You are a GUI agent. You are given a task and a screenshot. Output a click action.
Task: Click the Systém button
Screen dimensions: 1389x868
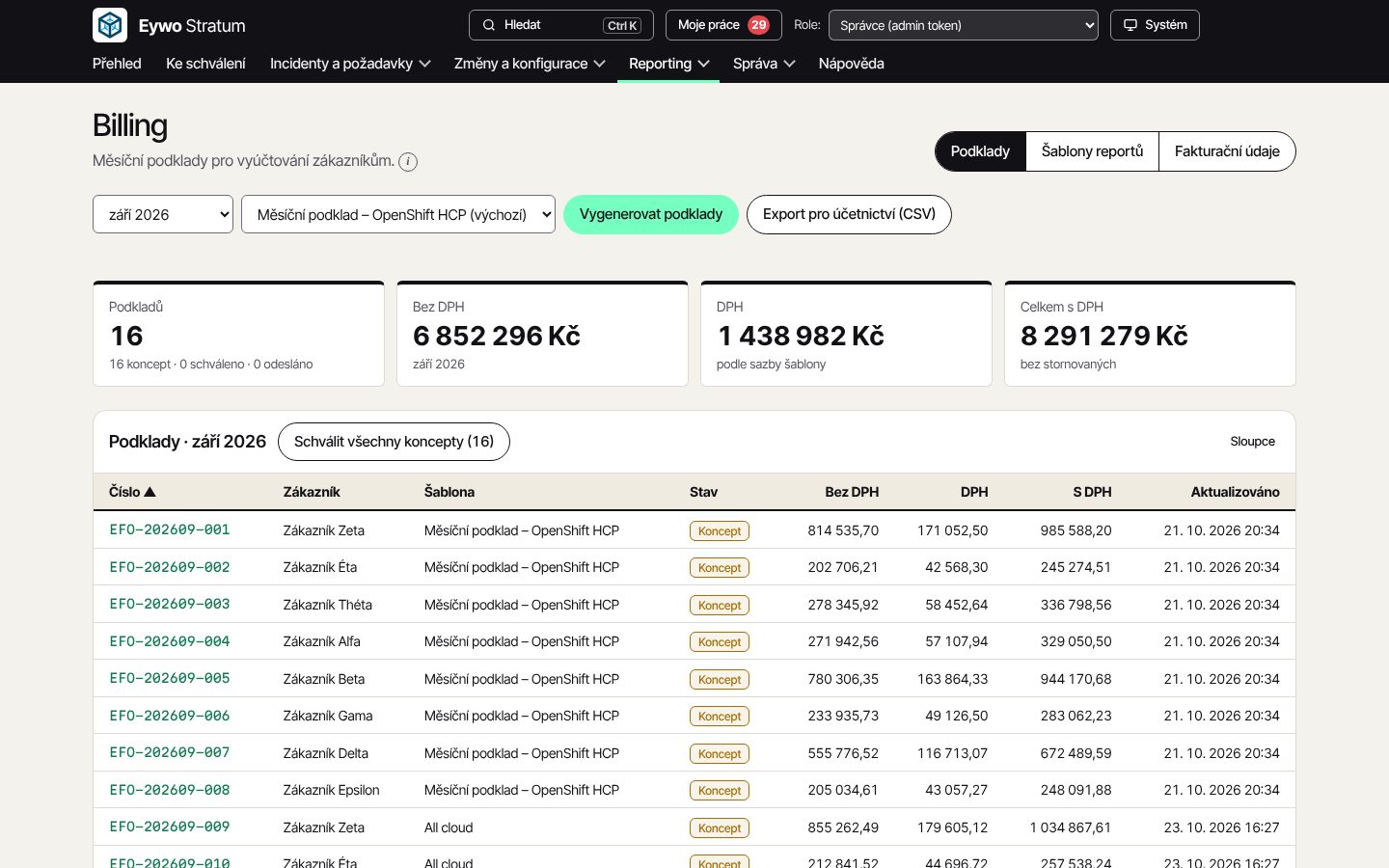[1155, 25]
